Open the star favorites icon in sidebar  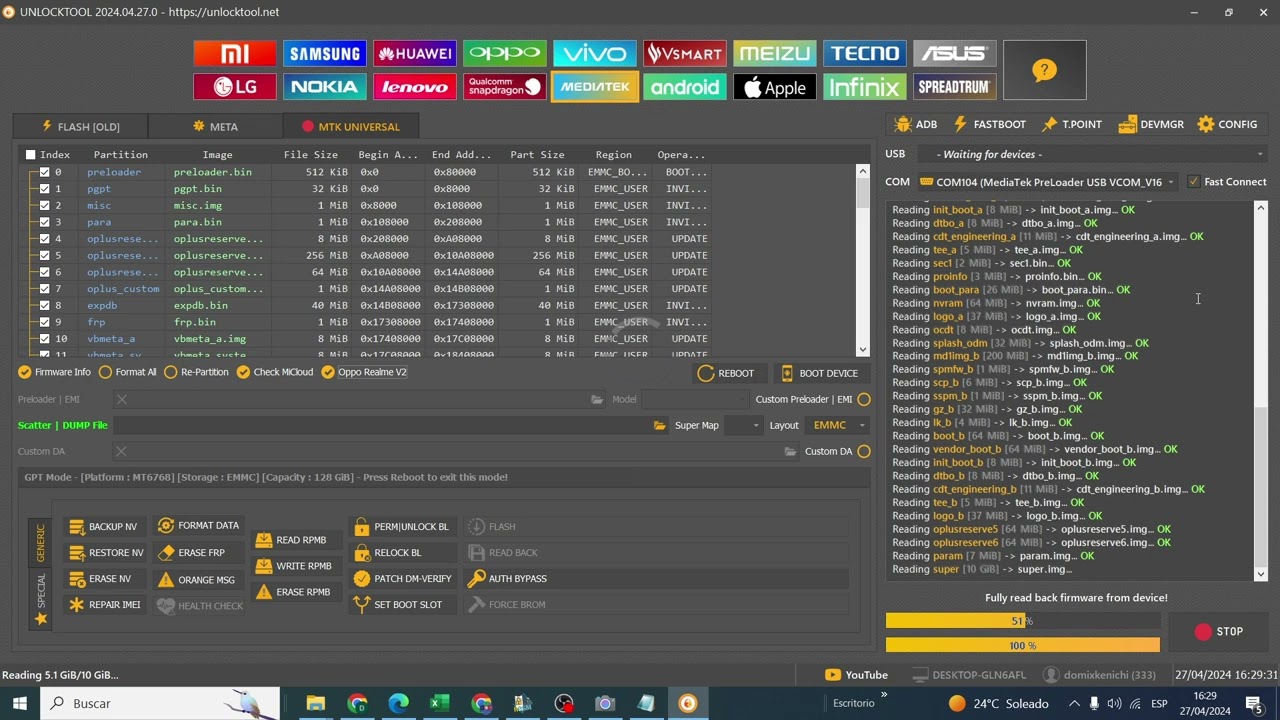(41, 619)
